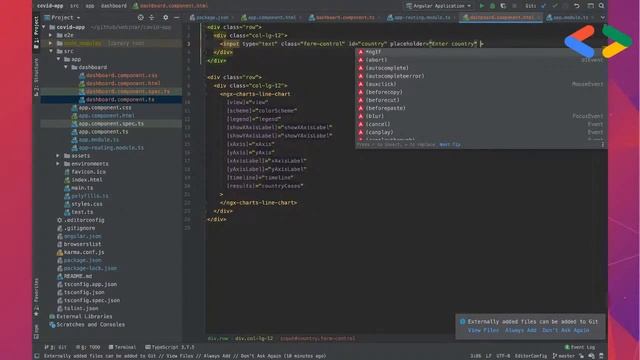640x360 pixels.
Task: Click the div.row breadcrumb
Action: pyautogui.click(x=218, y=338)
